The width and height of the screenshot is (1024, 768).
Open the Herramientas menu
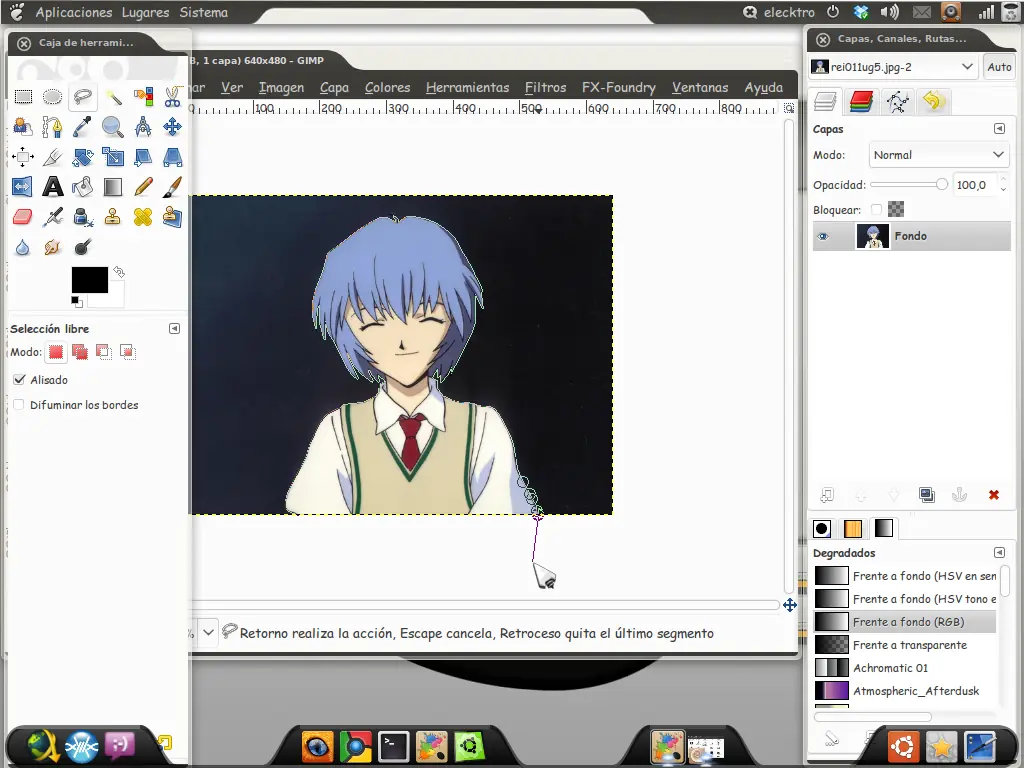click(x=467, y=88)
